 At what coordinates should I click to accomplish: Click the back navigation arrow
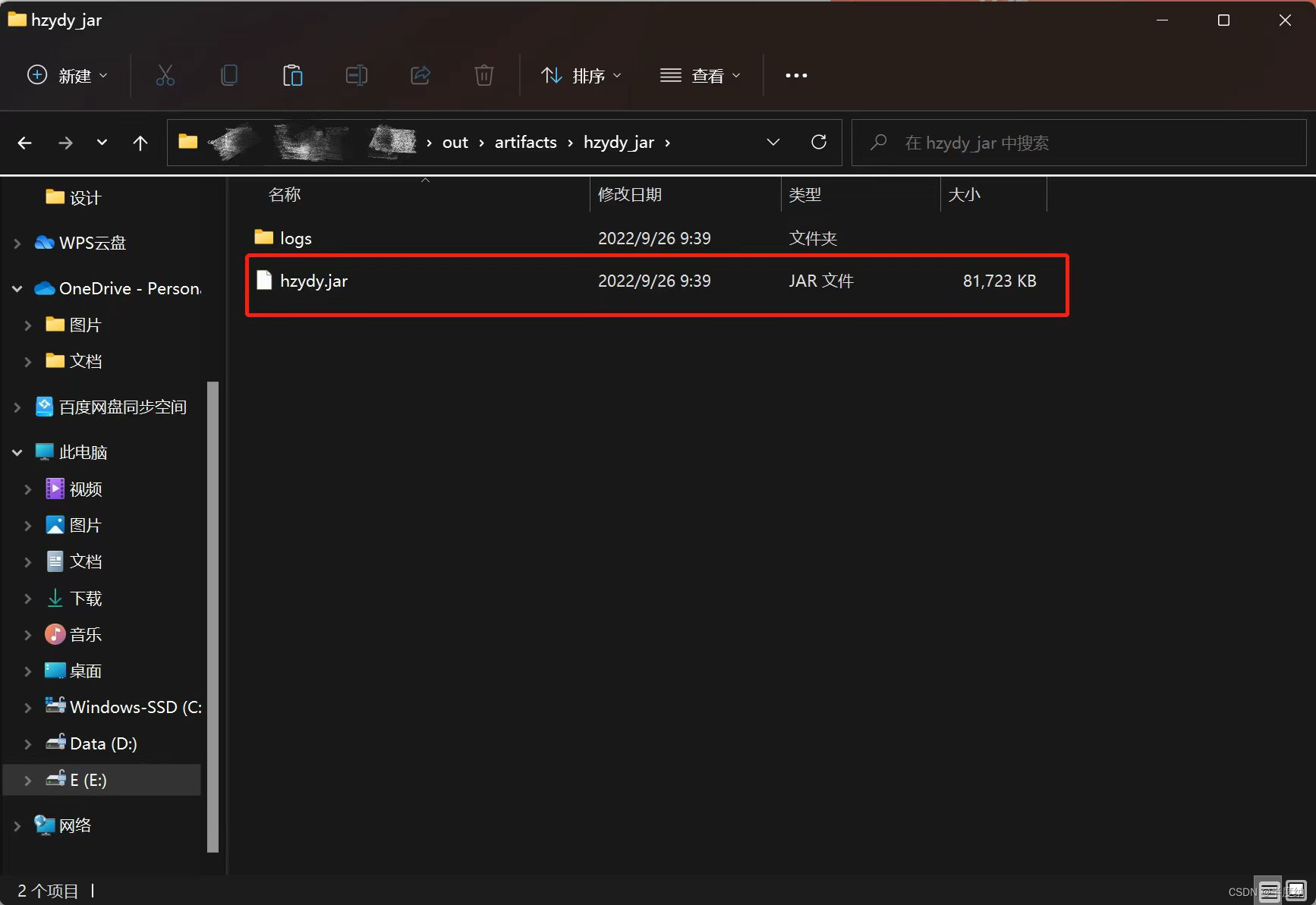point(25,143)
